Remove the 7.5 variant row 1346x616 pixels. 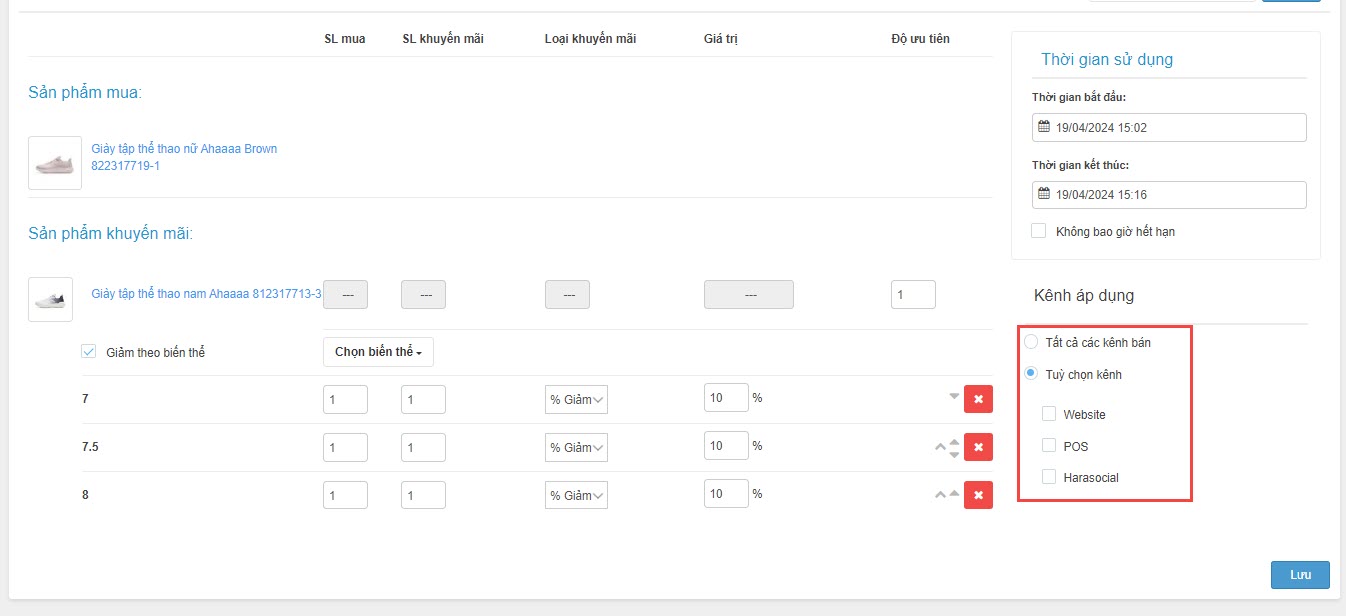(978, 447)
